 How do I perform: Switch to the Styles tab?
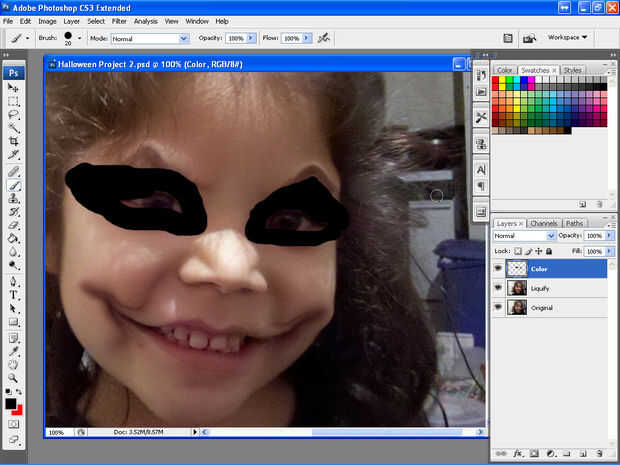572,70
